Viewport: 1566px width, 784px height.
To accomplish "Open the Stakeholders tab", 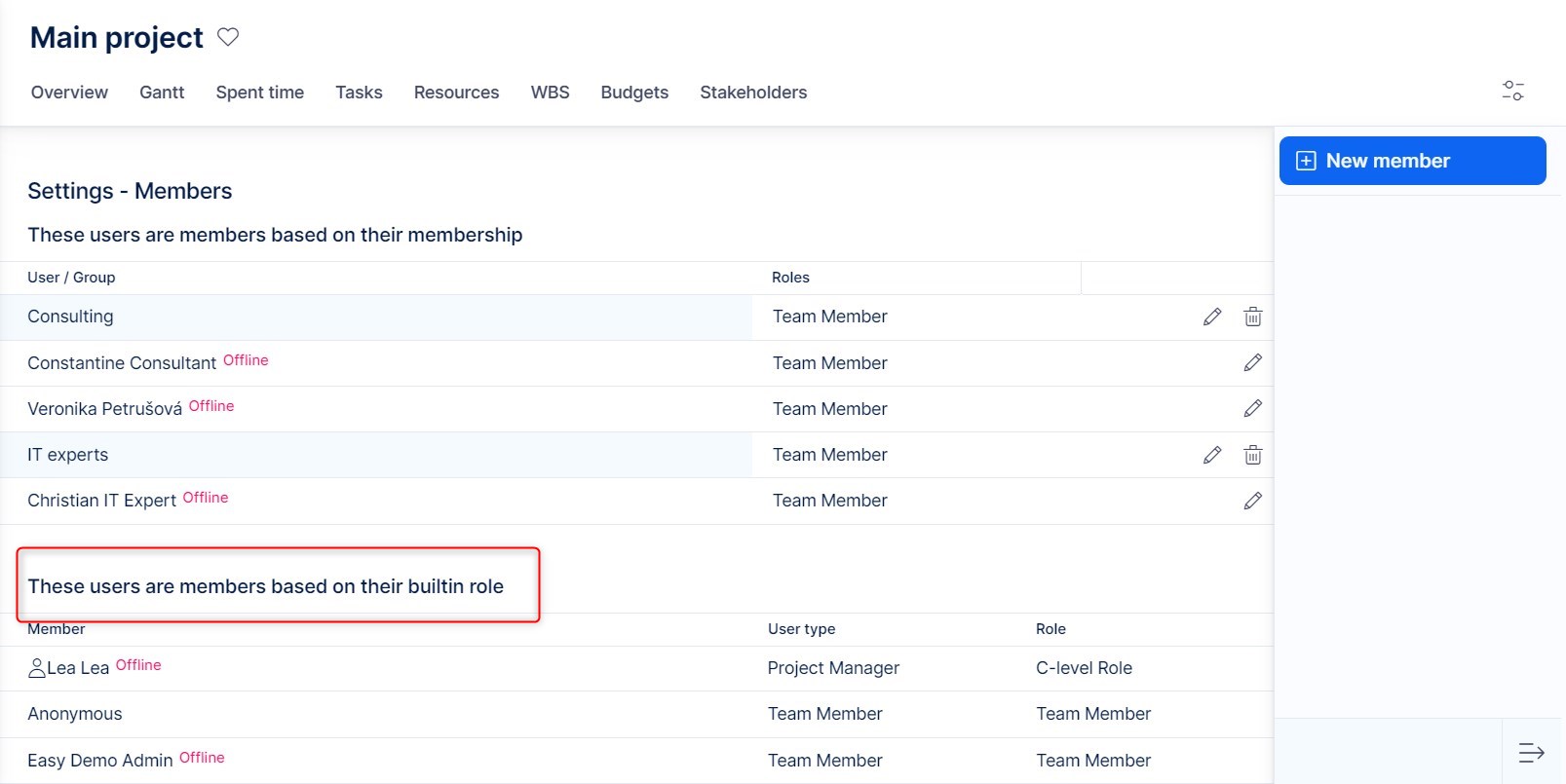I will 753,93.
